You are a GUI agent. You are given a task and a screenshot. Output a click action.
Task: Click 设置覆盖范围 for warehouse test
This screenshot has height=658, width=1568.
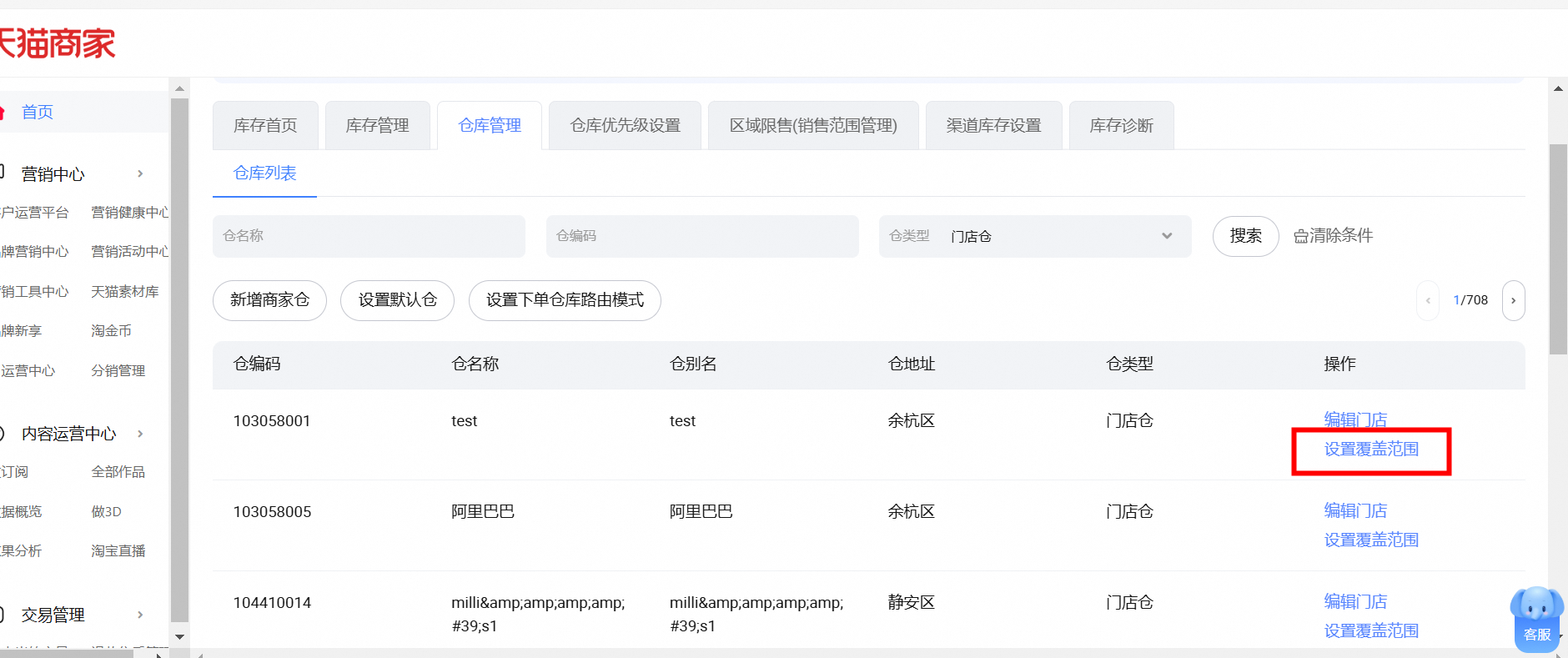(x=1370, y=450)
